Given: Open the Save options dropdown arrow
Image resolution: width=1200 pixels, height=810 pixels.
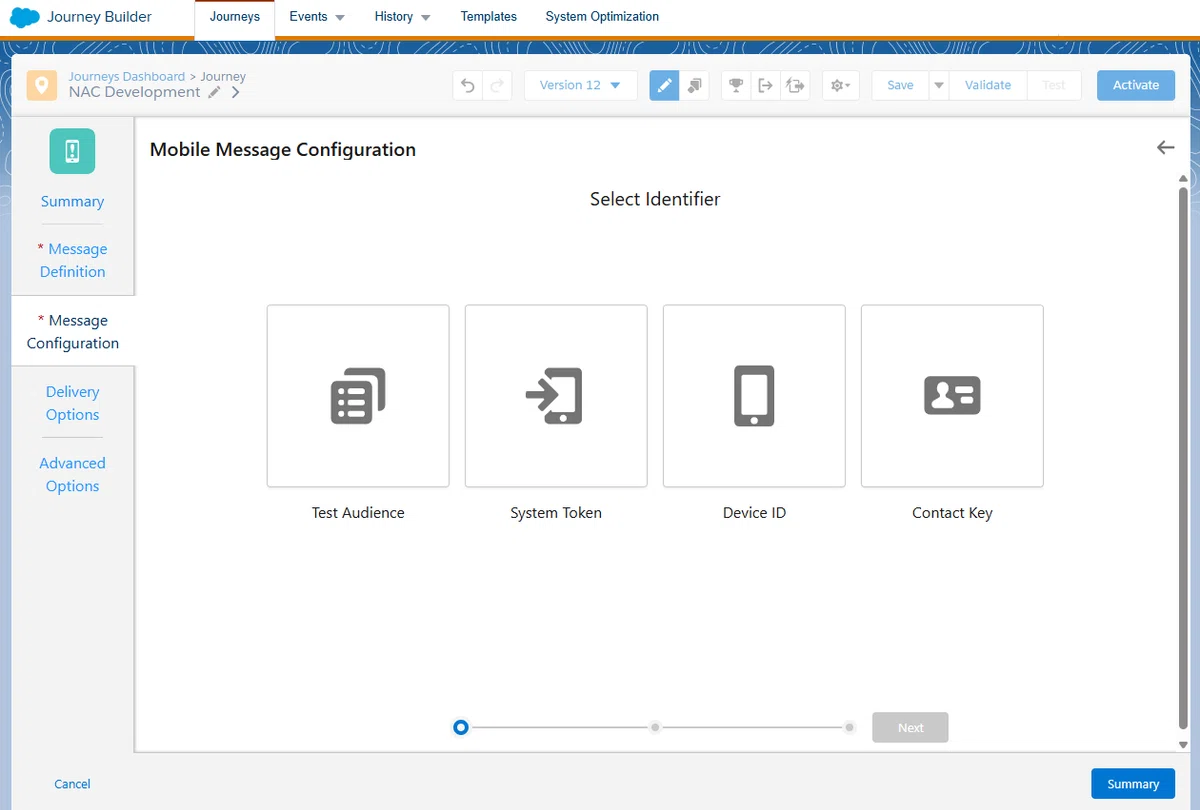Looking at the screenshot, I should (x=938, y=85).
